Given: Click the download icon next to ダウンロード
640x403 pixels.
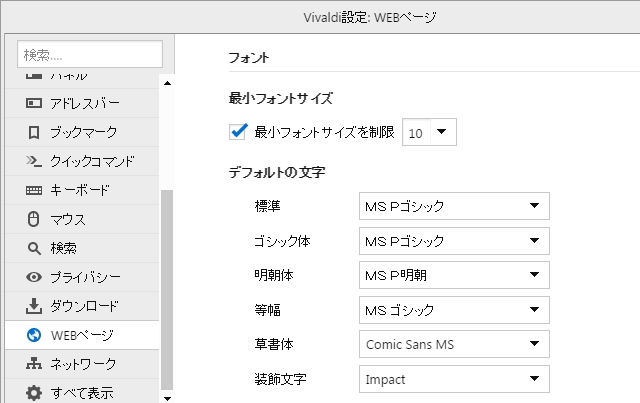Looking at the screenshot, I should pyautogui.click(x=33, y=306).
